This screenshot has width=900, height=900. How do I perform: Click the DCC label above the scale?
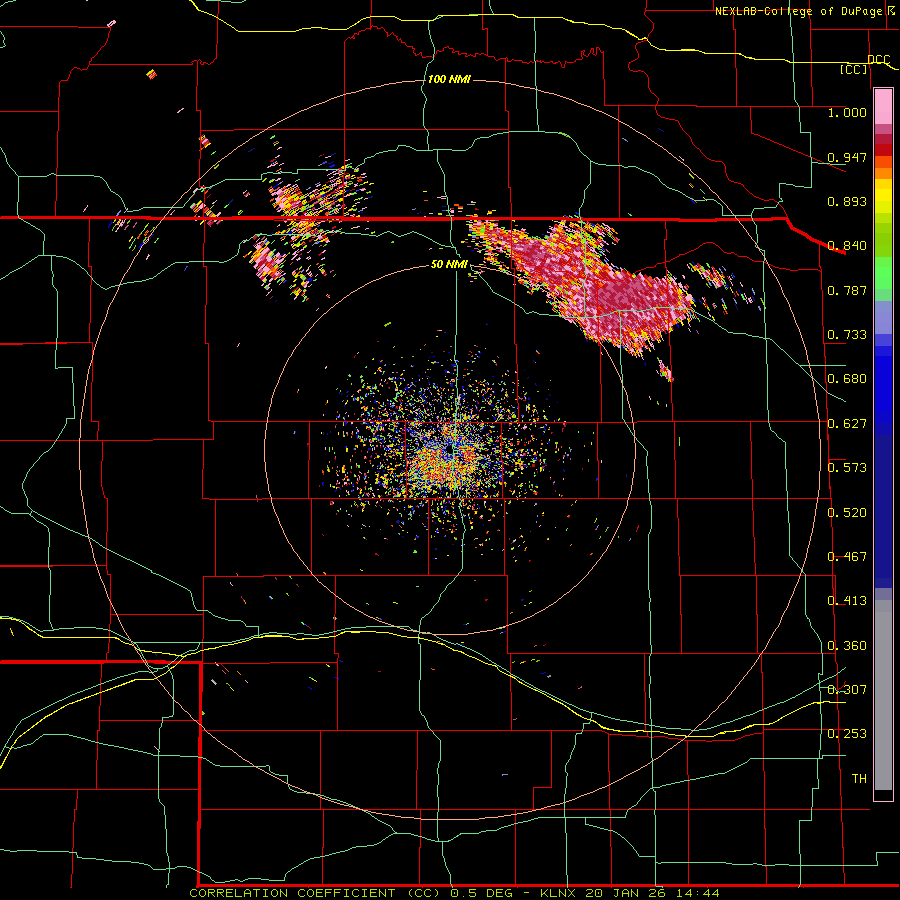point(878,60)
